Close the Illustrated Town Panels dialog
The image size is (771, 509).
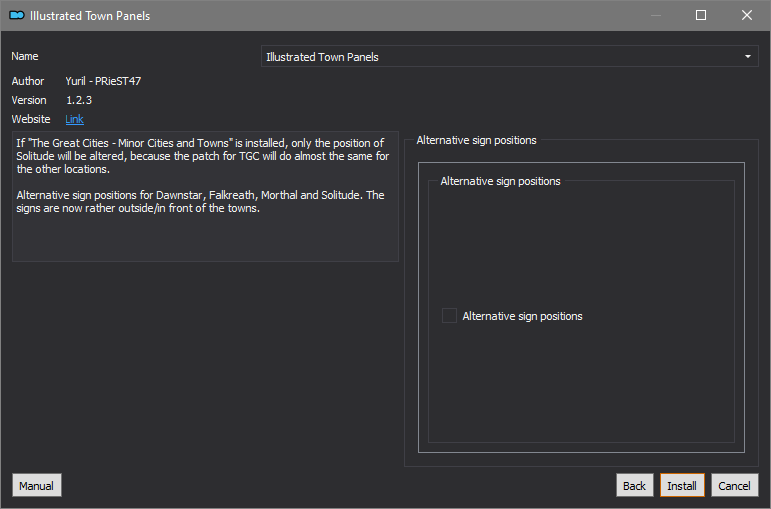(746, 15)
